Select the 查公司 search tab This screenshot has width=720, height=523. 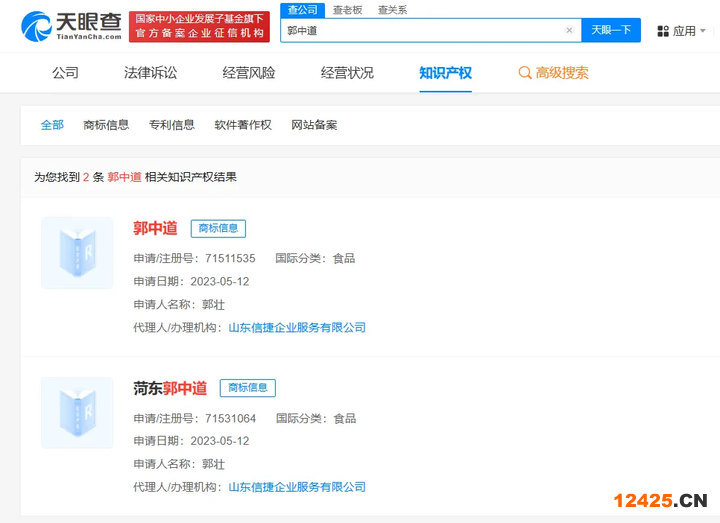[302, 9]
